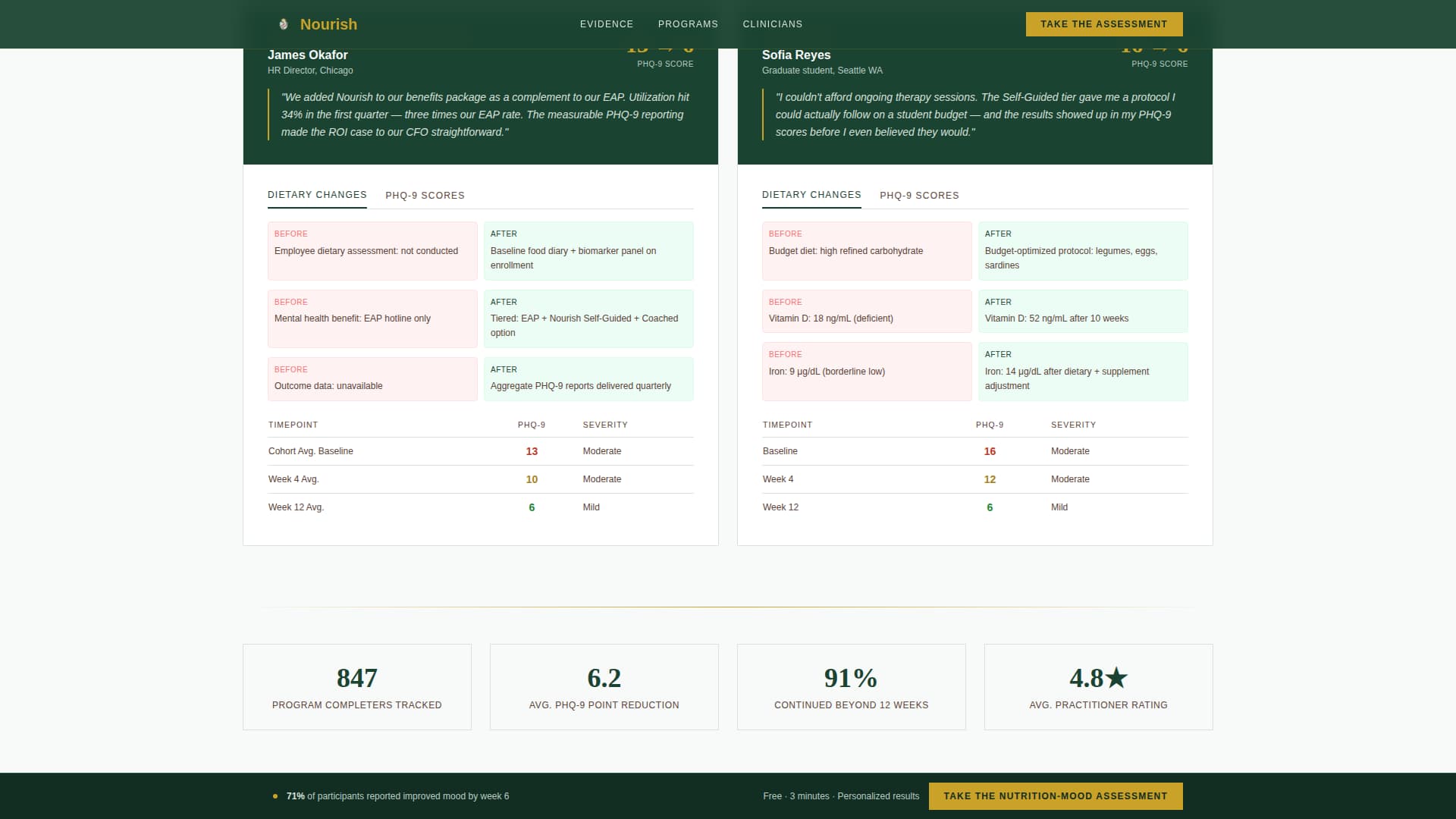Click the Cohort Avg. Baseline row label
Screen dimensions: 1456x819
pos(311,451)
